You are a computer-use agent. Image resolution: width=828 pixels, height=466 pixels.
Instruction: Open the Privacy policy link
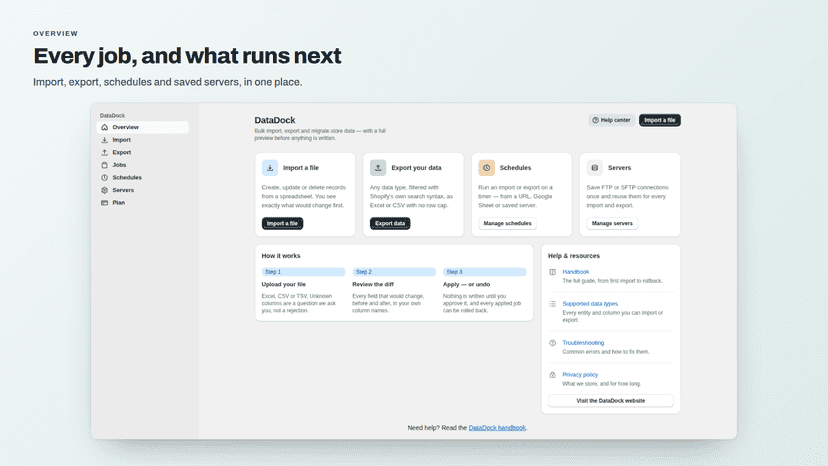point(580,375)
